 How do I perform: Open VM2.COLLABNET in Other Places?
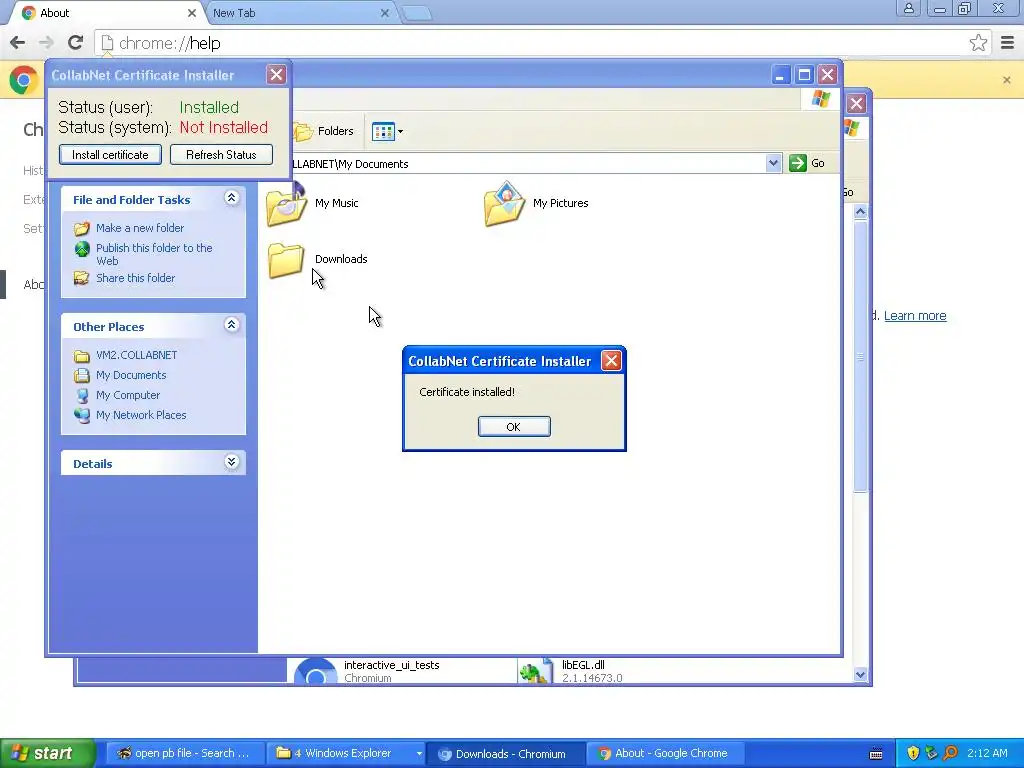click(x=136, y=355)
